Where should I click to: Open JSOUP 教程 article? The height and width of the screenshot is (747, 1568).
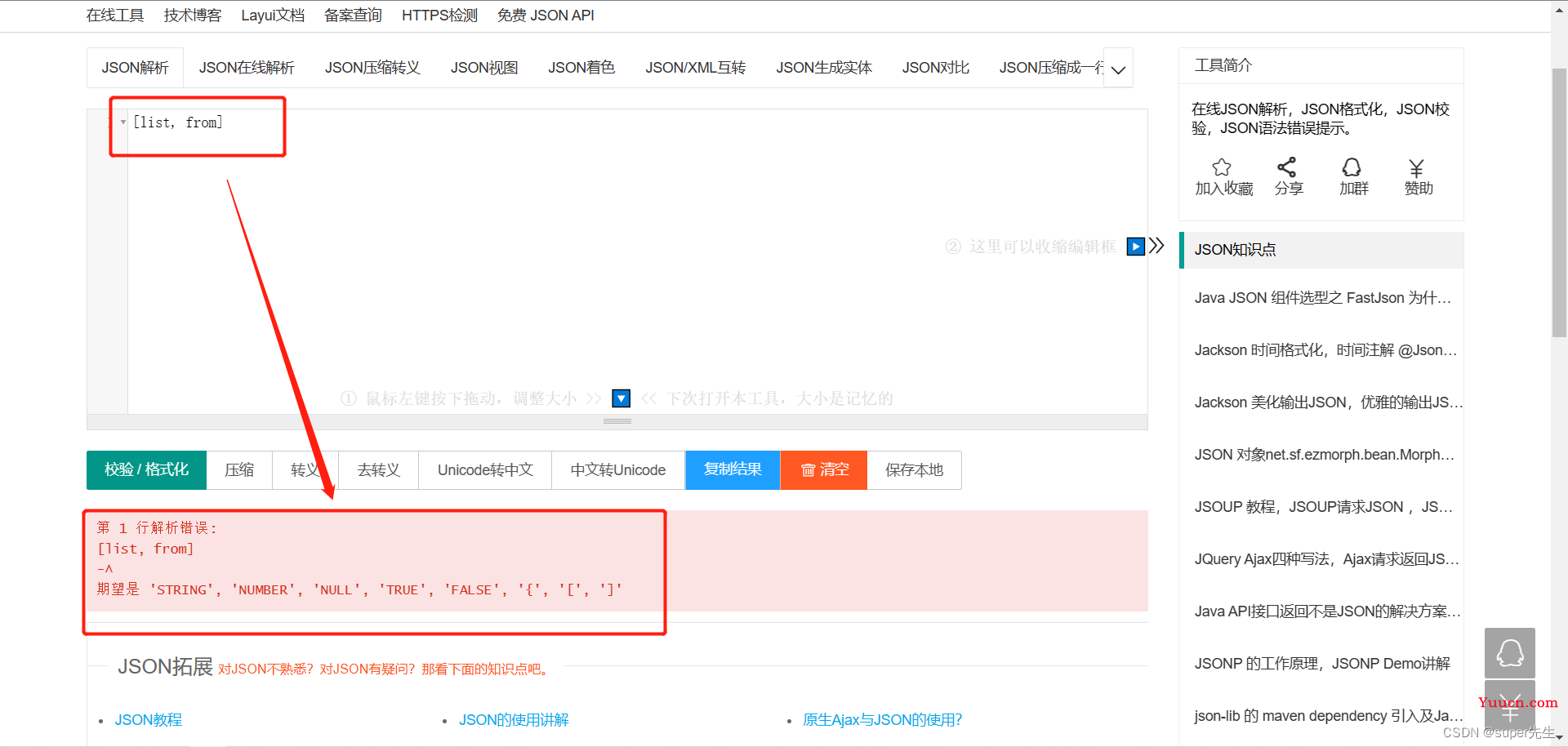click(1324, 507)
